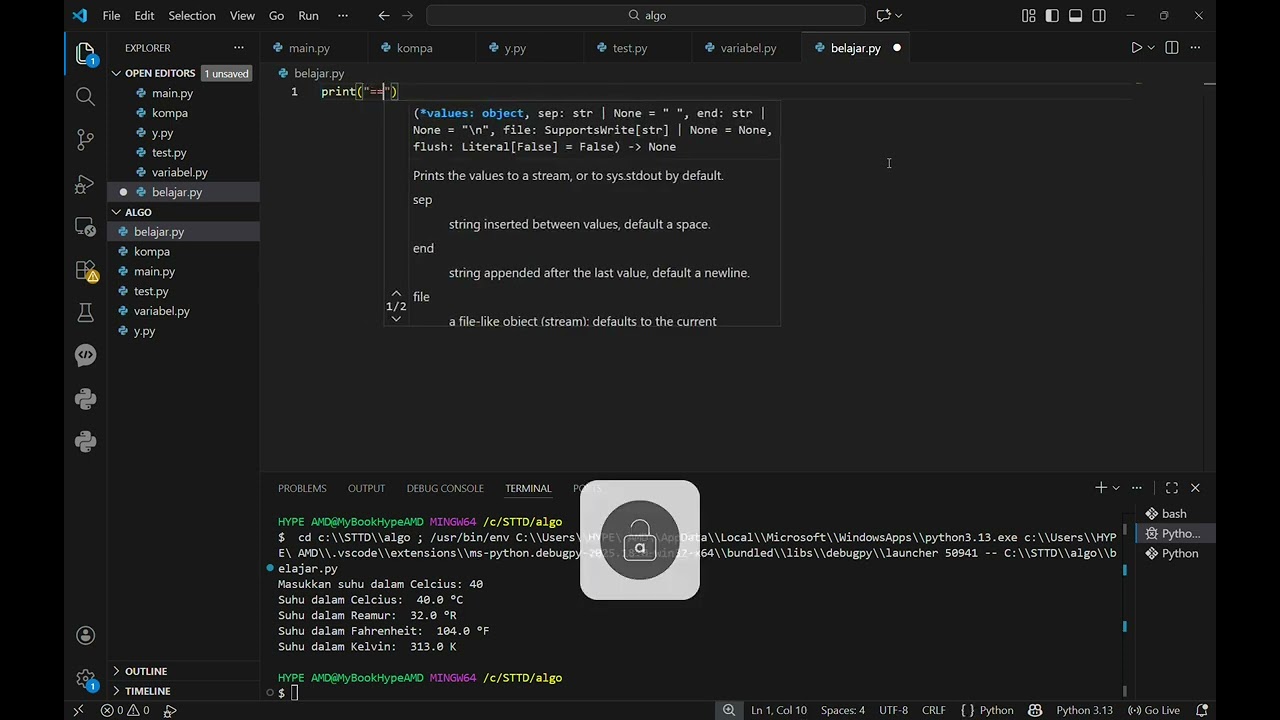Image resolution: width=1280 pixels, height=720 pixels.
Task: Create new terminal with plus icon
Action: (x=1101, y=488)
